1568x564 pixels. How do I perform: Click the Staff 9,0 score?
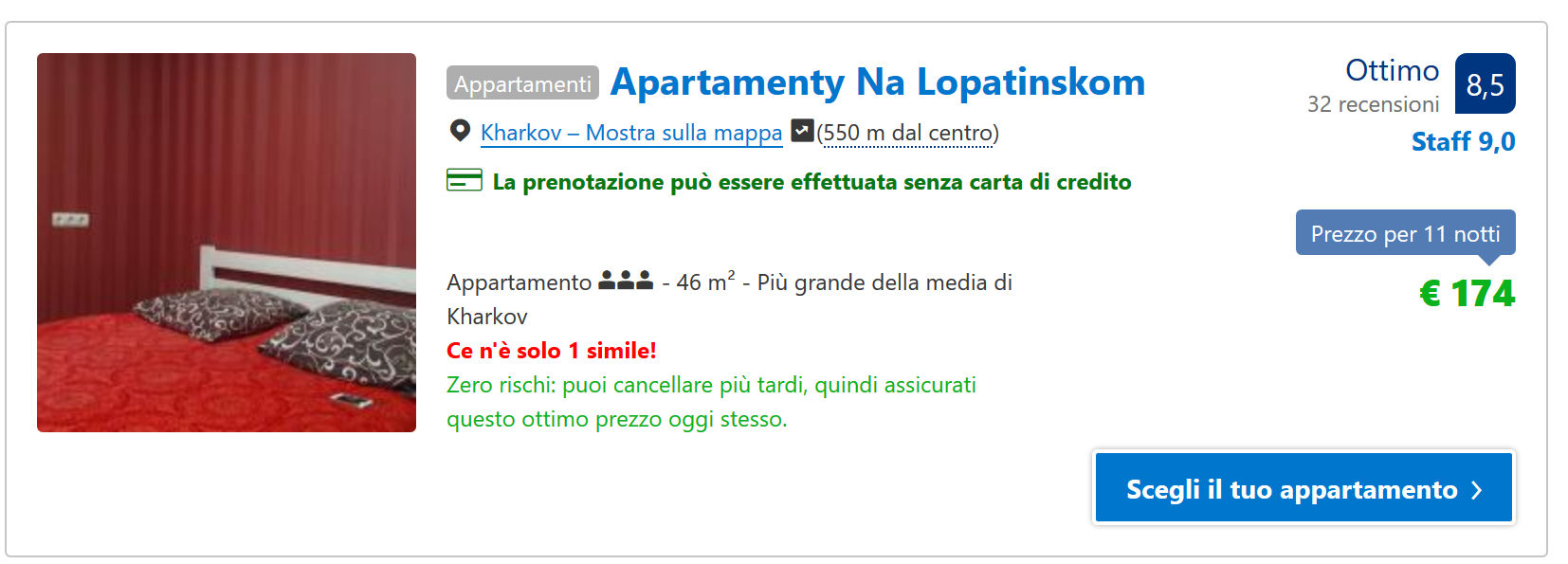1463,142
